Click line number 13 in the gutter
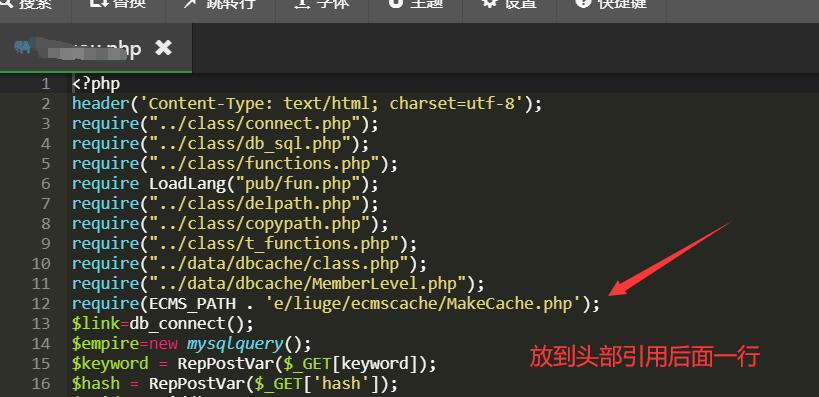The height and width of the screenshot is (397, 819). pos(41,323)
